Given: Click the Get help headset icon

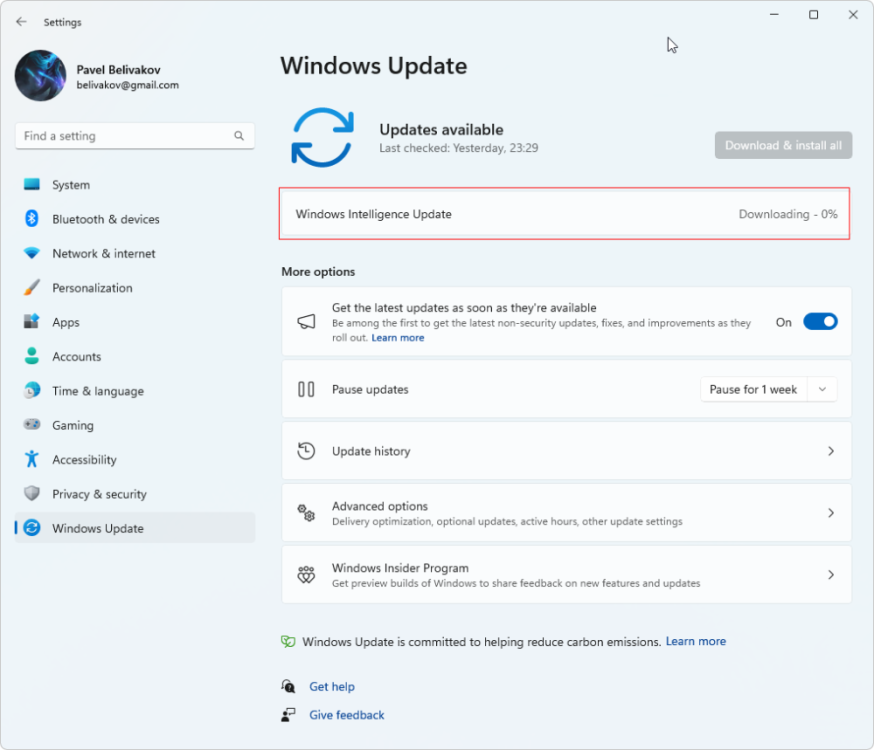Looking at the screenshot, I should tap(288, 686).
